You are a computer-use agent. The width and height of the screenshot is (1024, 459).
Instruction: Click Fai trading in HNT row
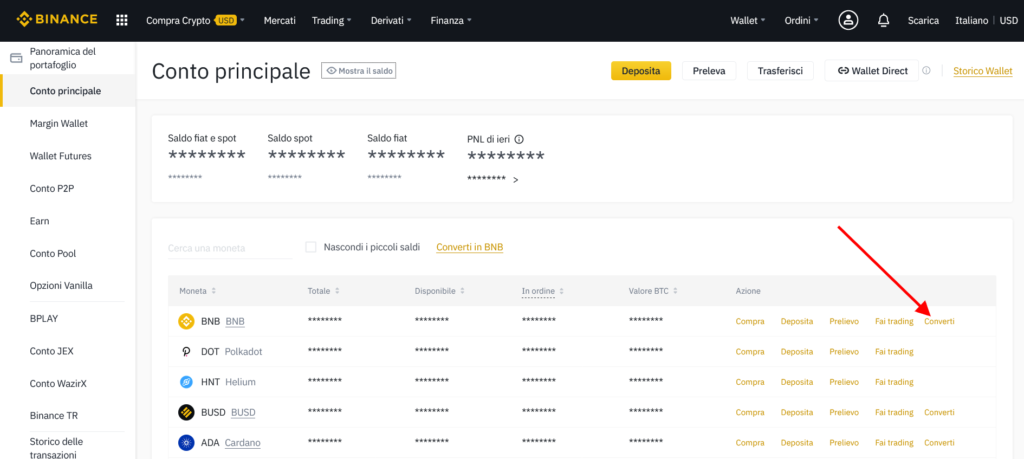click(894, 382)
